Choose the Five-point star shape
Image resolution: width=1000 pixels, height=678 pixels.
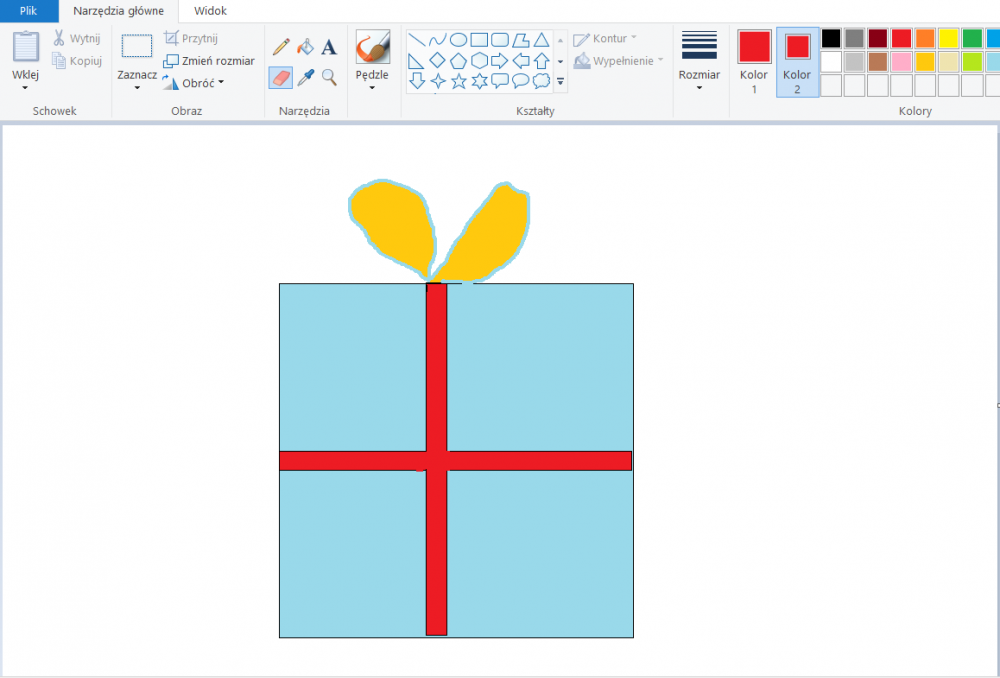[459, 81]
